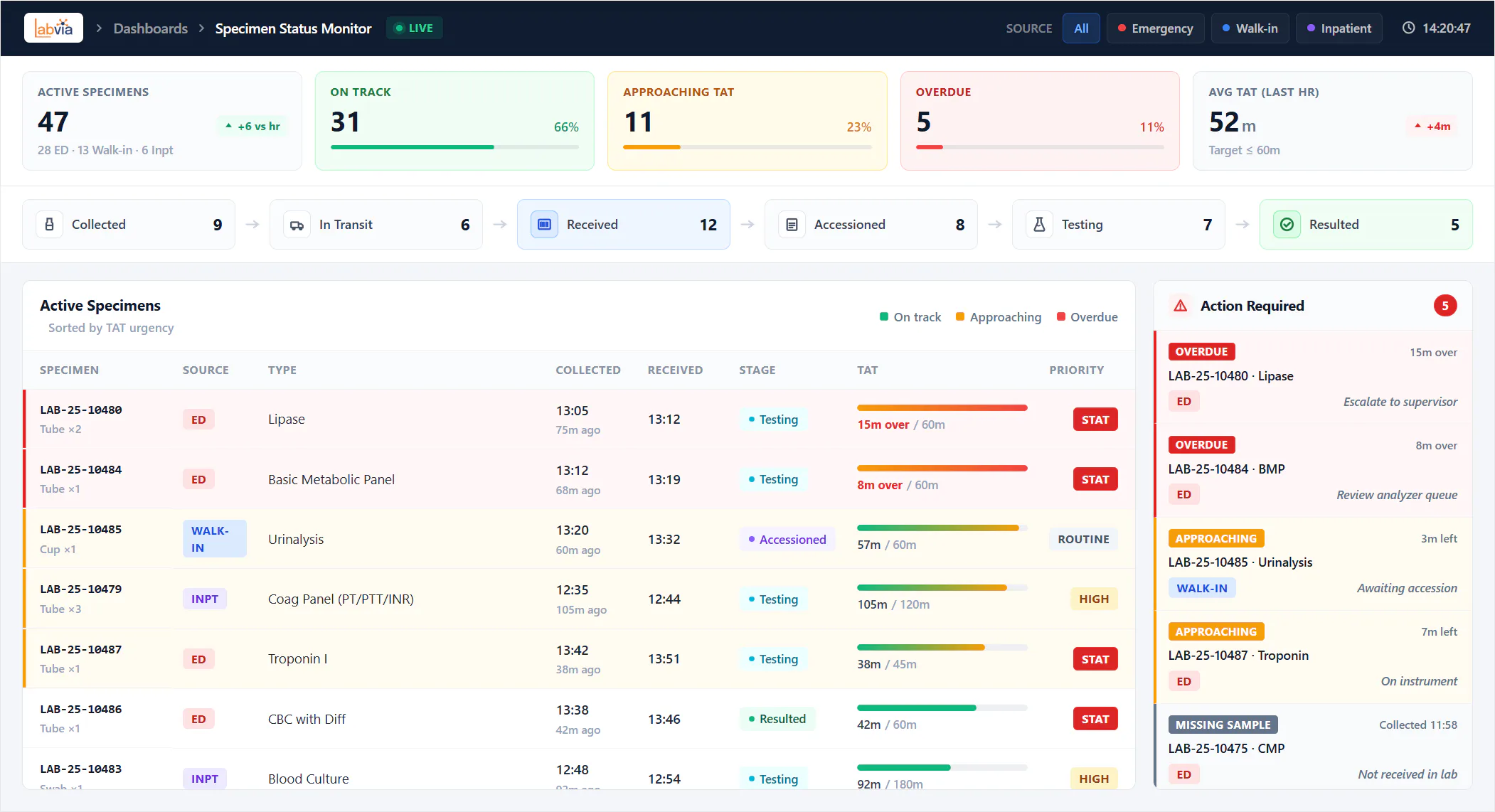1495x812 pixels.
Task: Click the Received stage icon
Action: (544, 225)
